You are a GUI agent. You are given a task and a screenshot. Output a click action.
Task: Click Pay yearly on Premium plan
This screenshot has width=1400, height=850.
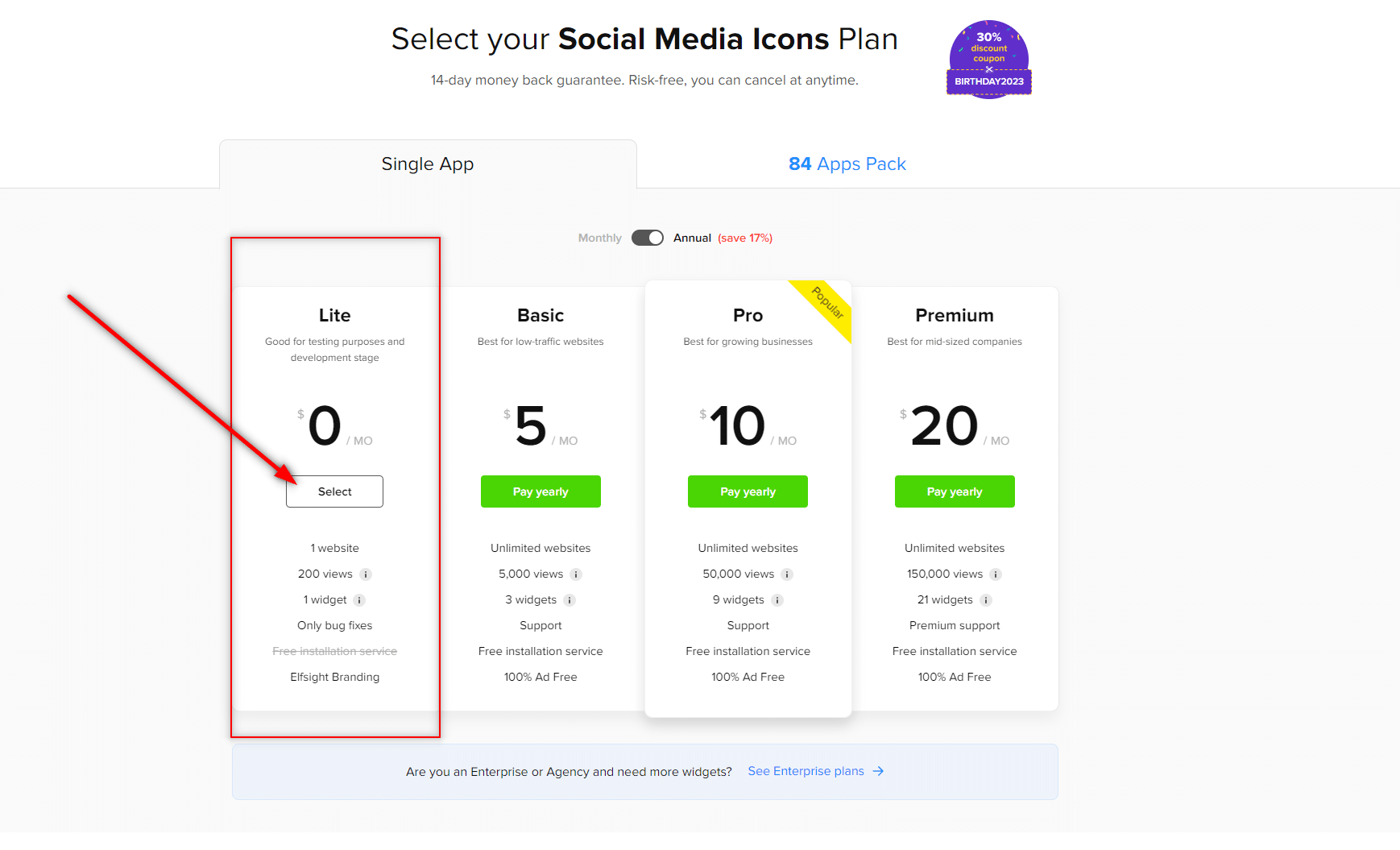click(x=955, y=491)
